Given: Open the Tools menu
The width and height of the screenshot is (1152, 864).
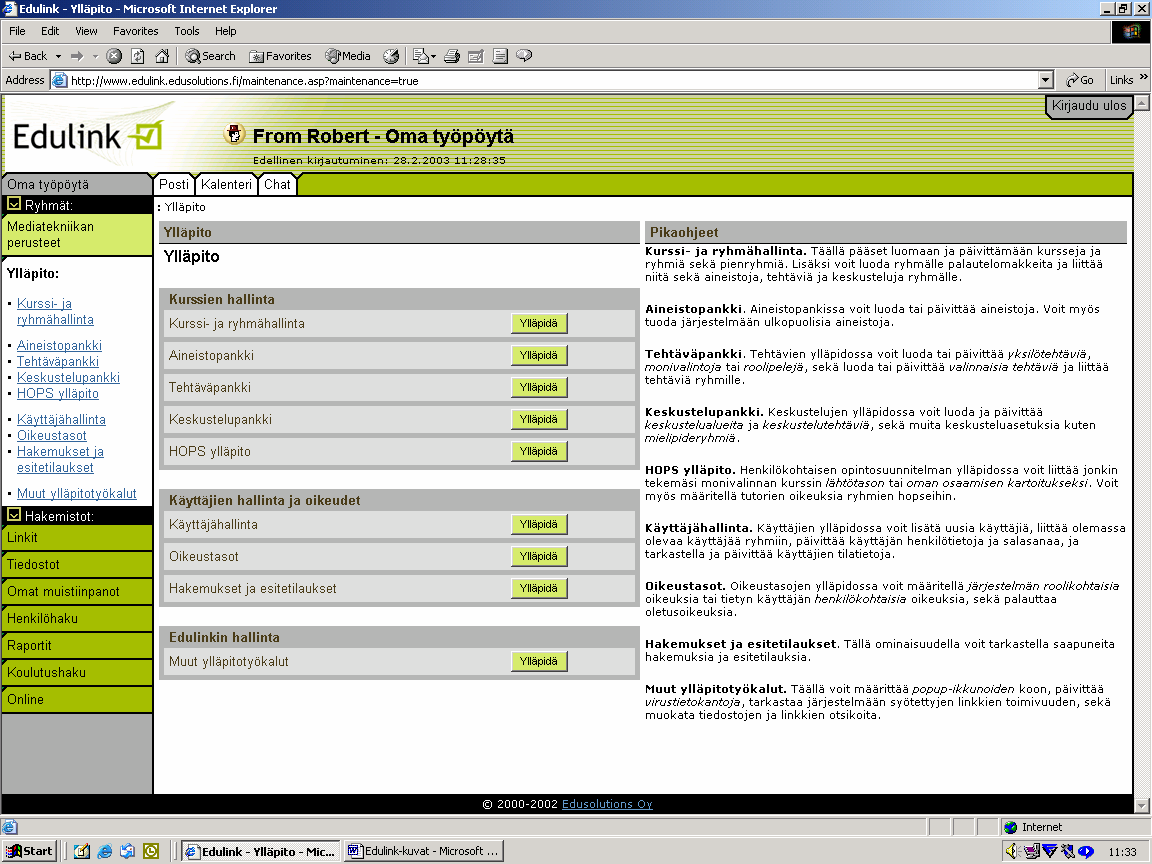Looking at the screenshot, I should pyautogui.click(x=187, y=31).
